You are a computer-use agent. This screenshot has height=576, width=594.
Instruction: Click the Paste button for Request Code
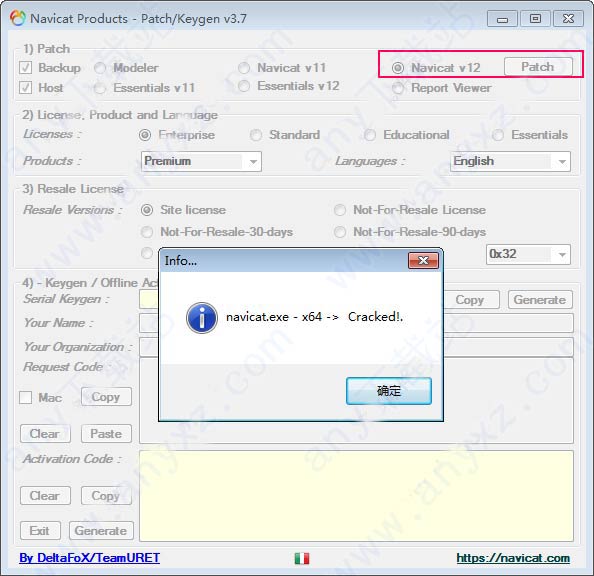point(106,434)
